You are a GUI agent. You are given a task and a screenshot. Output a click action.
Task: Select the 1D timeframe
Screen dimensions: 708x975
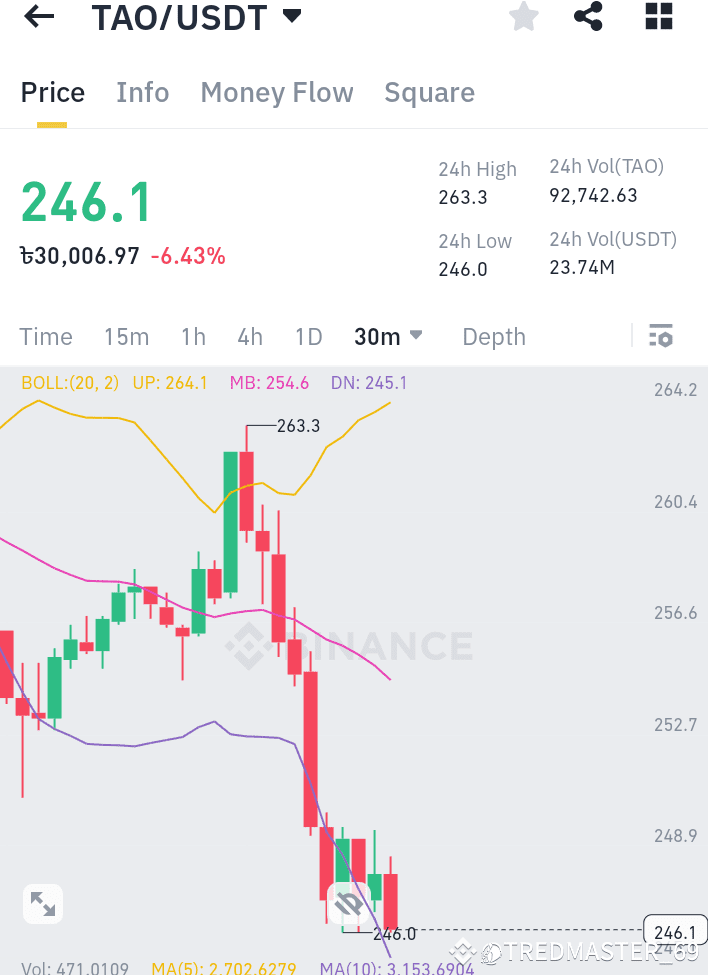309,337
